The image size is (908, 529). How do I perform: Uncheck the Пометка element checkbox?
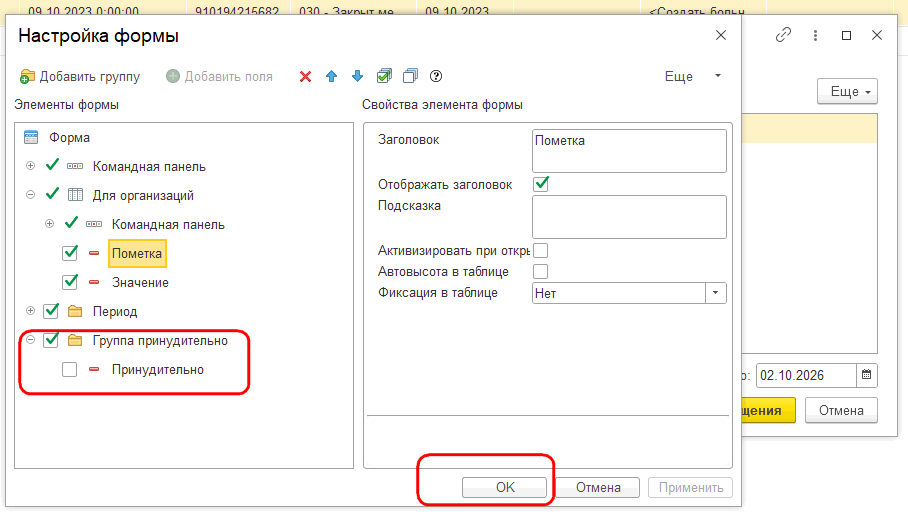click(69, 253)
